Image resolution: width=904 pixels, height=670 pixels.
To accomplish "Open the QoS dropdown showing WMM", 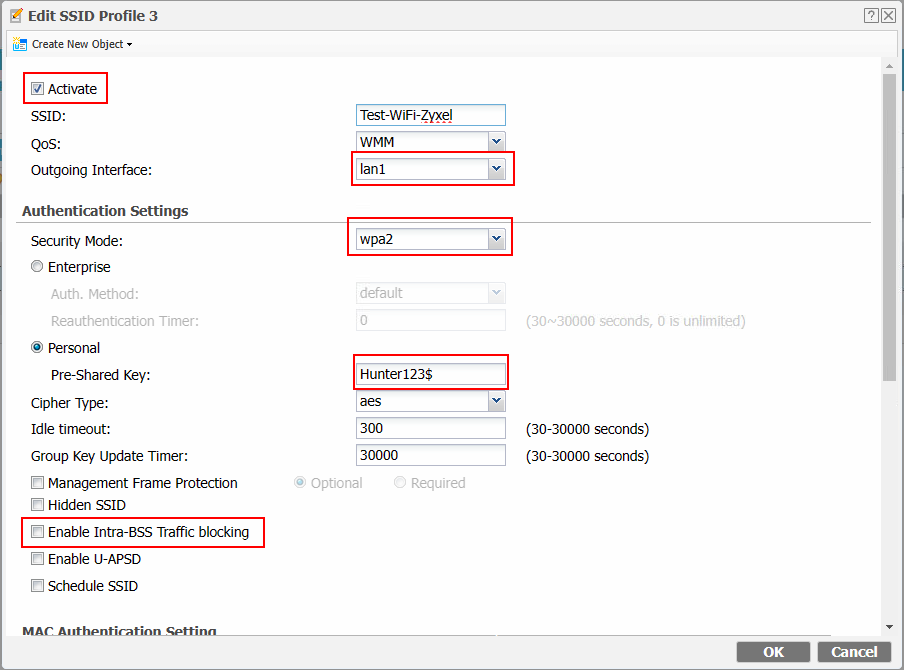I will [496, 141].
